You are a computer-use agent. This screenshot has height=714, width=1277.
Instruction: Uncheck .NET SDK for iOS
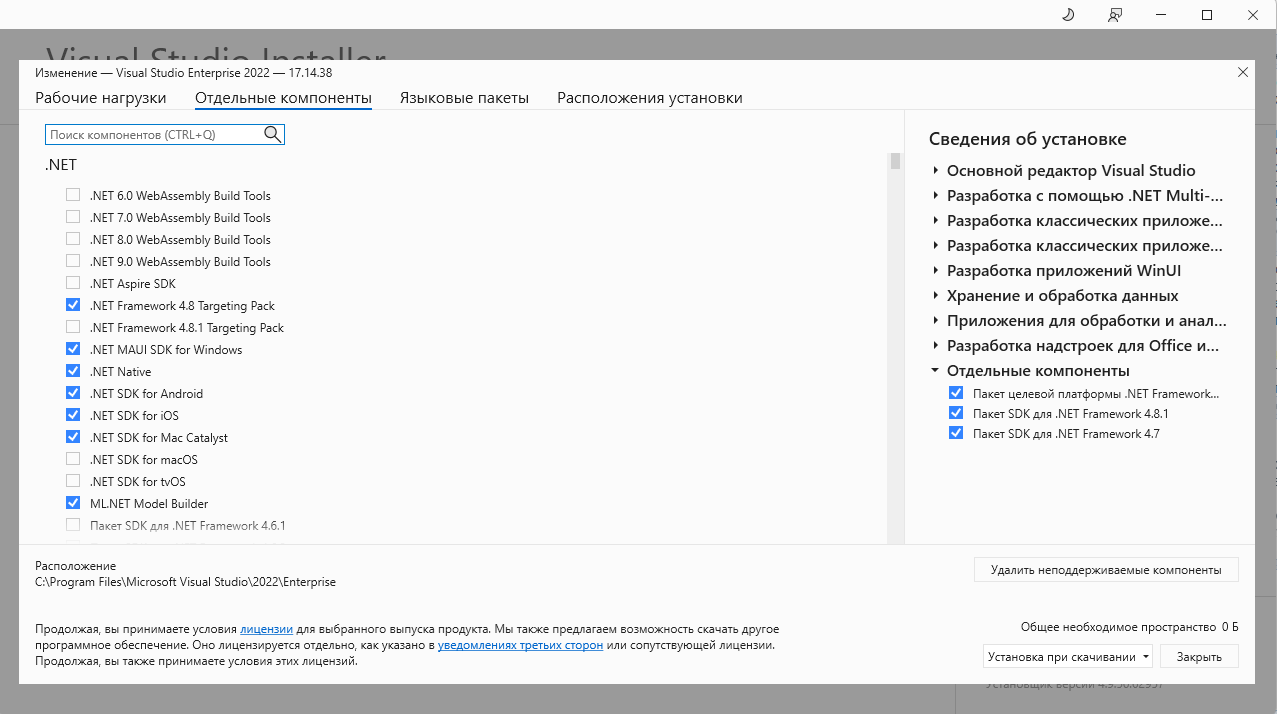pyautogui.click(x=73, y=416)
